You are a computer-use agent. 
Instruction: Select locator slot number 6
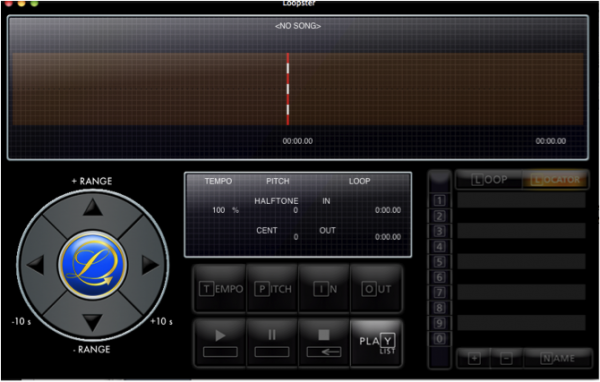click(x=439, y=277)
